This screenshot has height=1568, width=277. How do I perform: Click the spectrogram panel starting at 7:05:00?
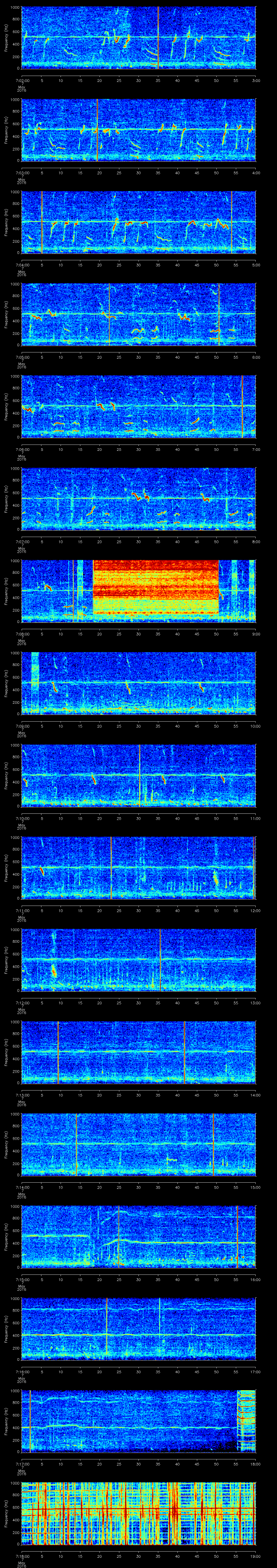click(x=139, y=314)
